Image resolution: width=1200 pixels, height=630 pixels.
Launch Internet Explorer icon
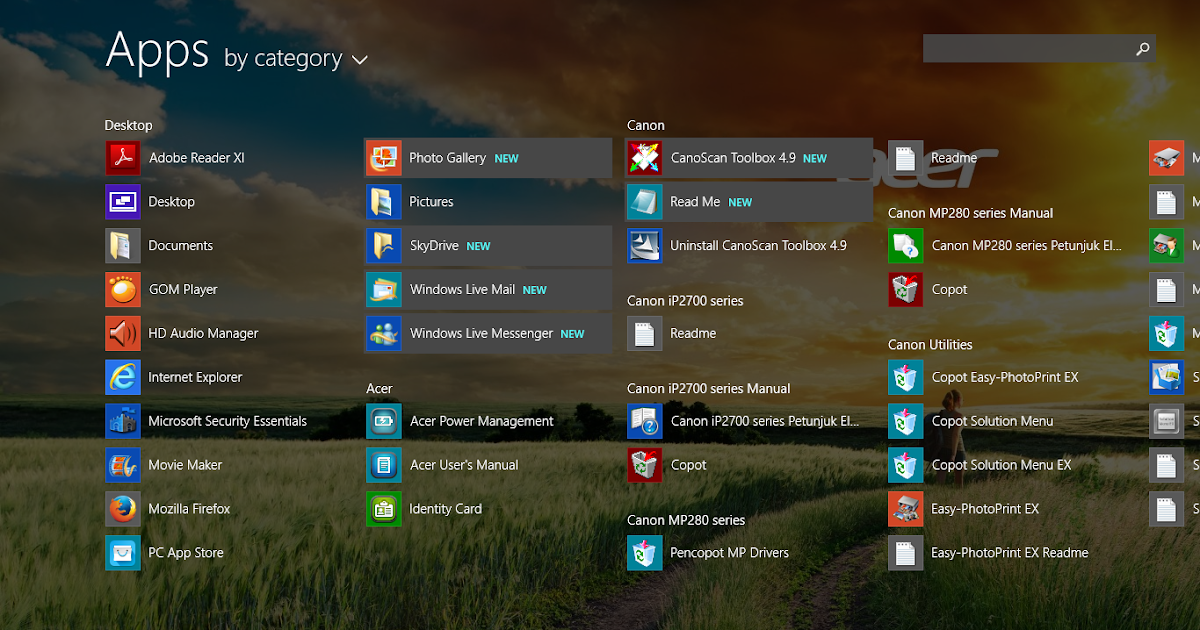point(123,378)
